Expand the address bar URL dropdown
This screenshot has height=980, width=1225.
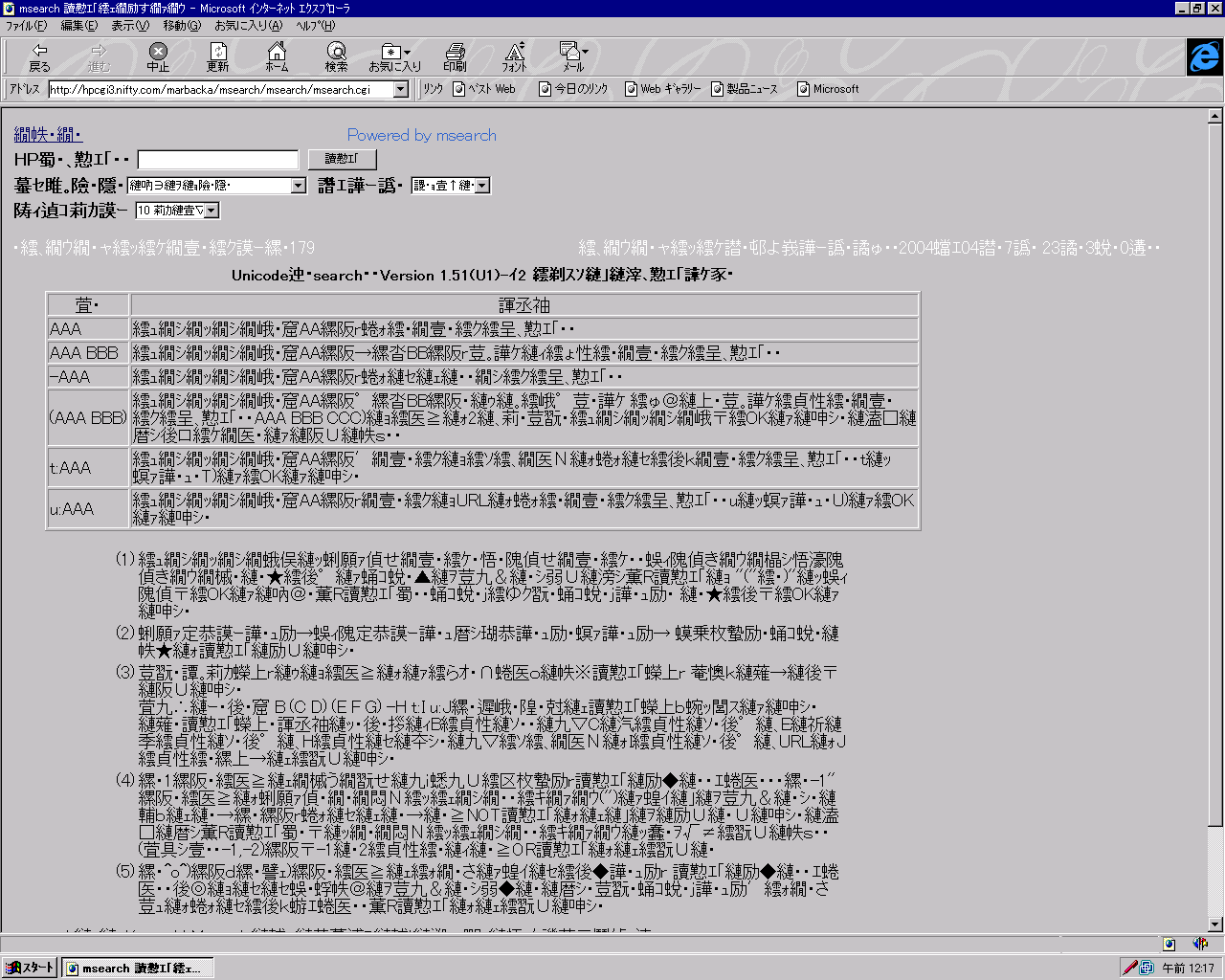[x=401, y=89]
